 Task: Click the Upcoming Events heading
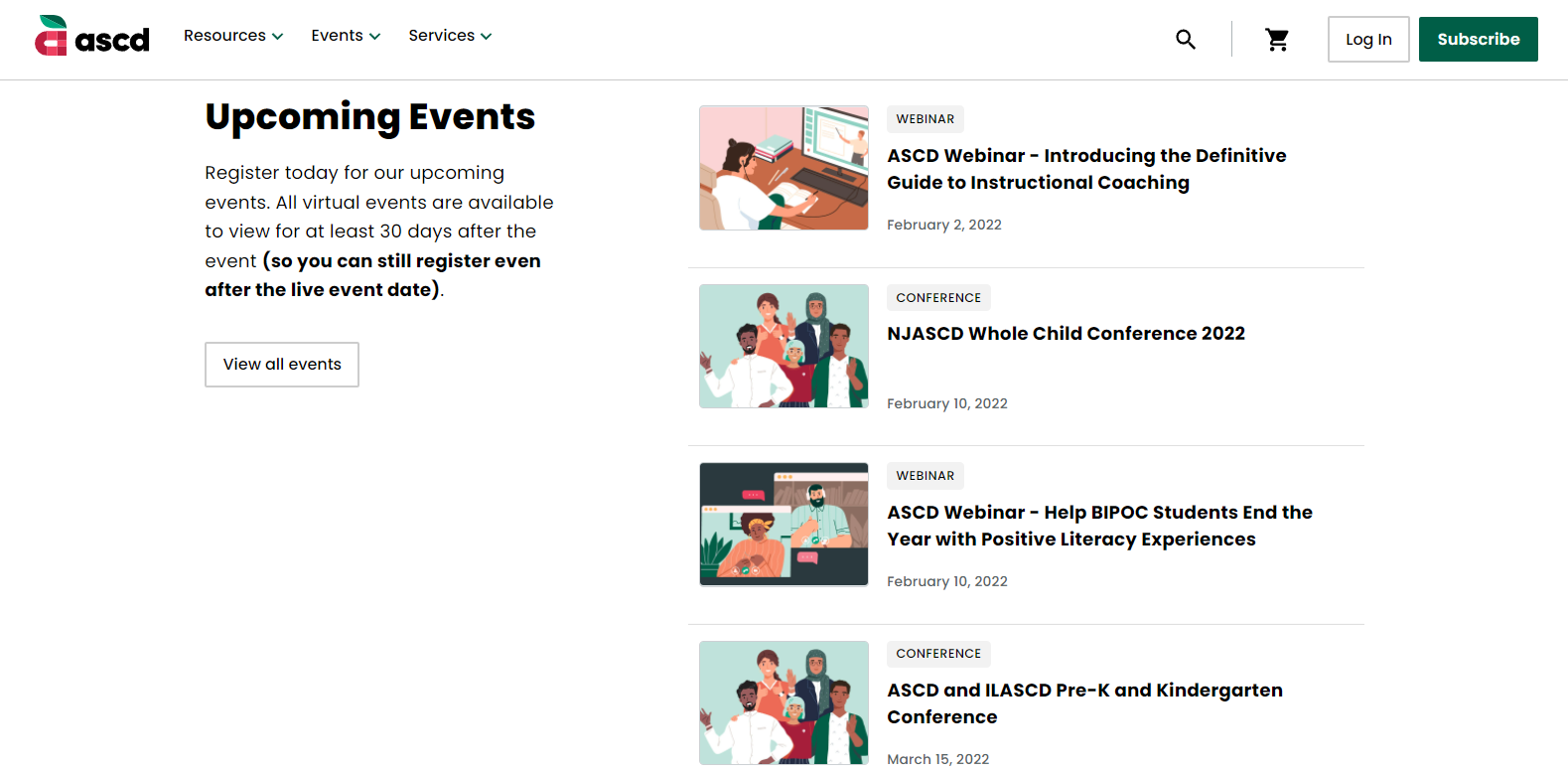pos(370,117)
